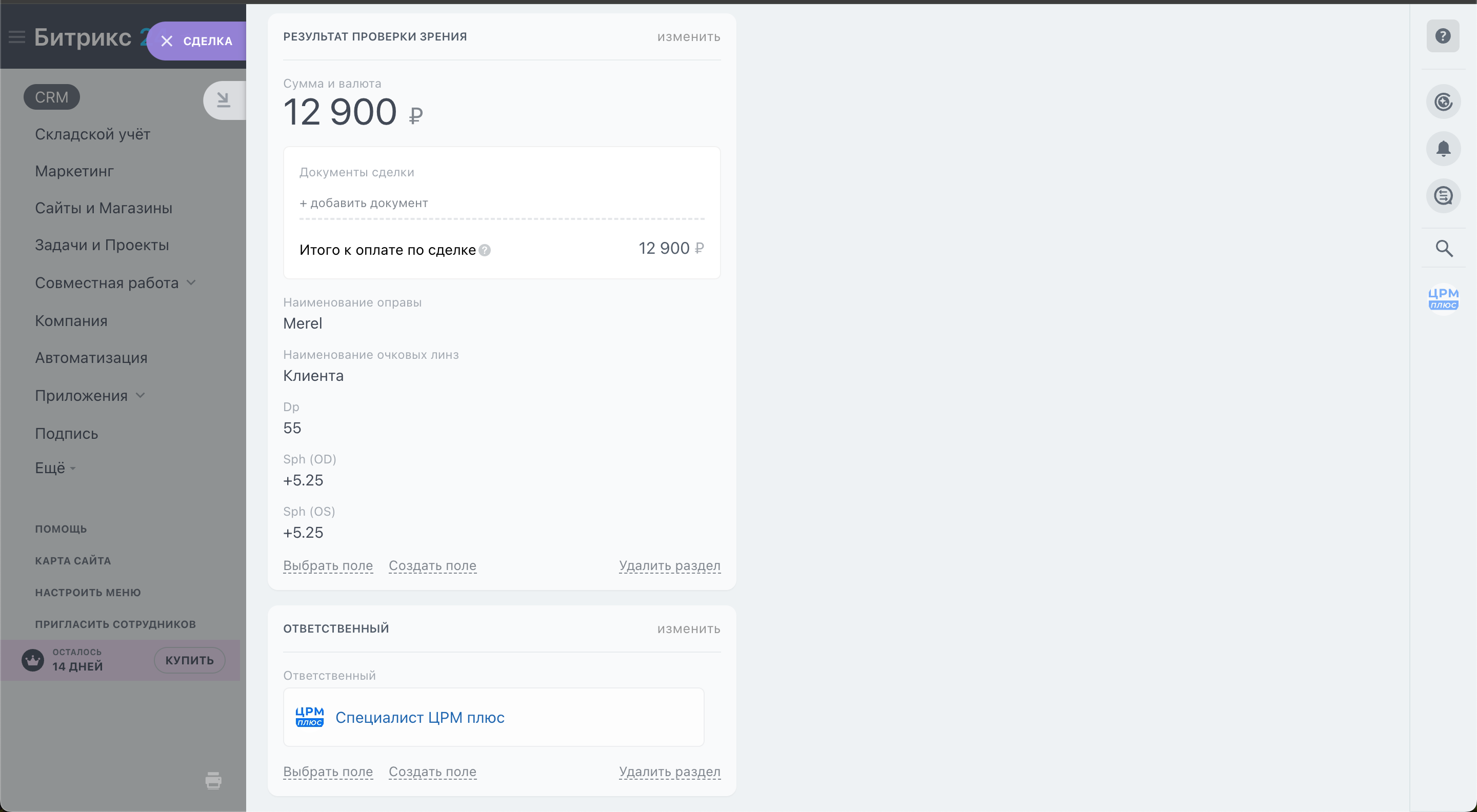Viewport: 1477px width, 812px height.
Task: Open the ЦРМ плюс profile avatar
Action: tap(1443, 298)
